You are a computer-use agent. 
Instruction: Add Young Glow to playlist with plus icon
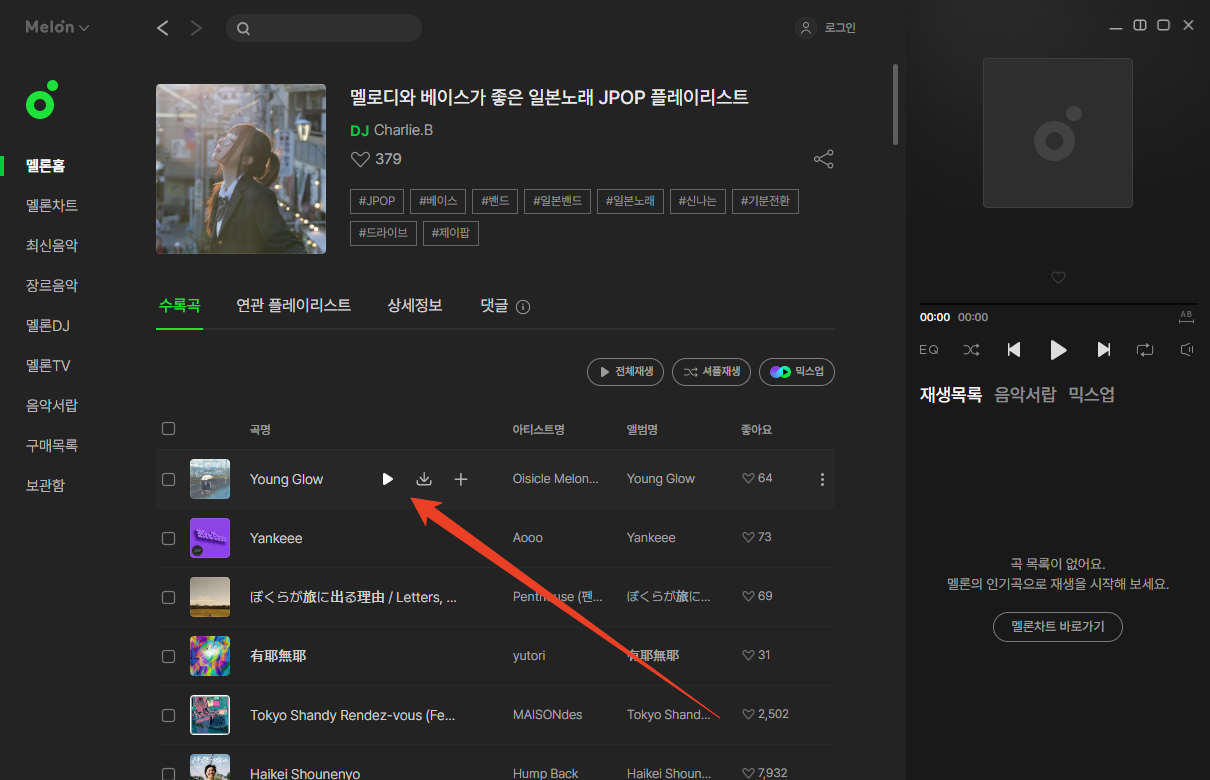461,479
